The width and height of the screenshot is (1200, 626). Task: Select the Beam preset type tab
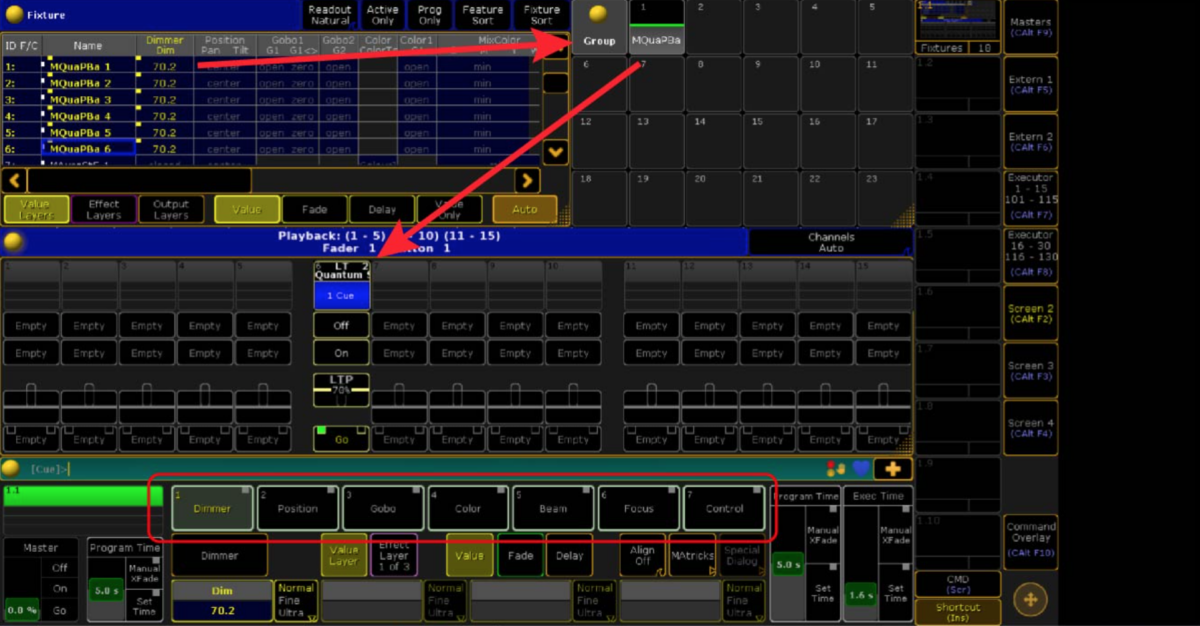(x=553, y=508)
